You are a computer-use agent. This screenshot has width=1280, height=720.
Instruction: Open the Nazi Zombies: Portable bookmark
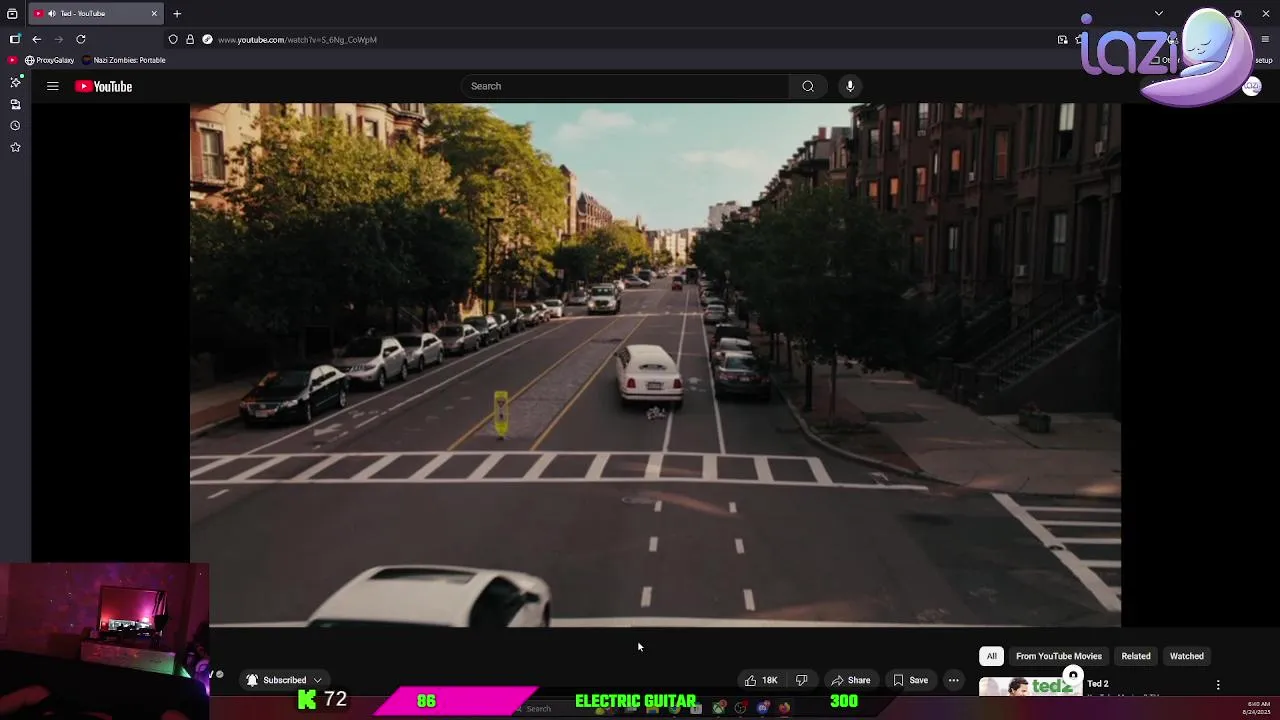coord(124,60)
